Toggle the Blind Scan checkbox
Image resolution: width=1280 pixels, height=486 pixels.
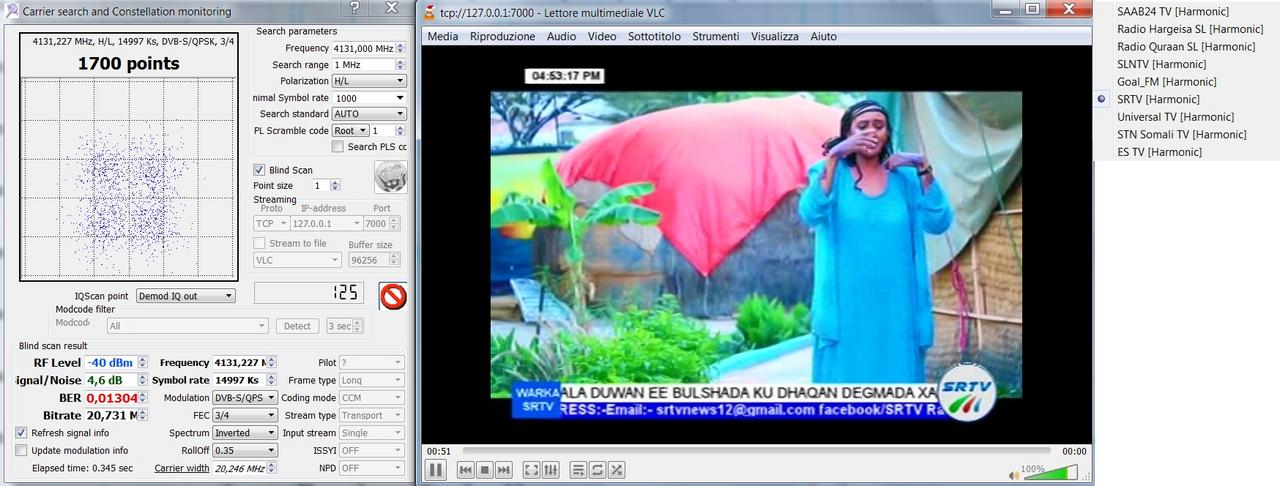click(x=260, y=170)
